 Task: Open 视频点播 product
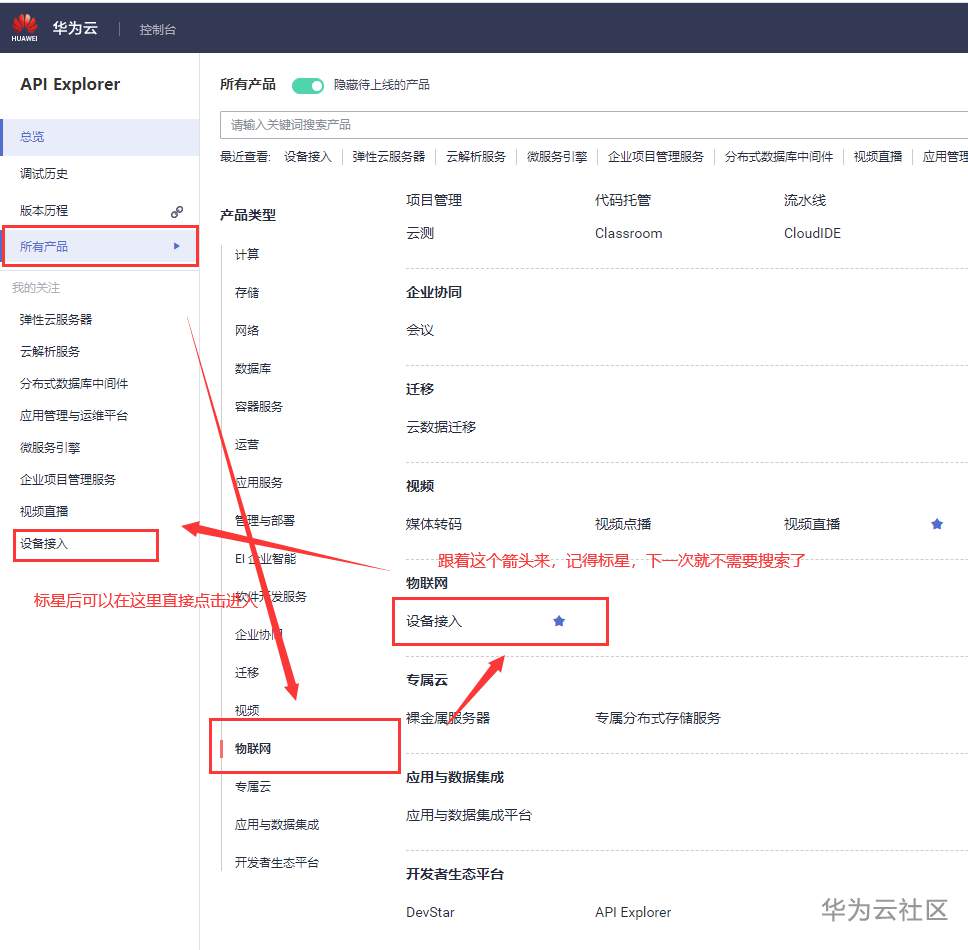[623, 524]
